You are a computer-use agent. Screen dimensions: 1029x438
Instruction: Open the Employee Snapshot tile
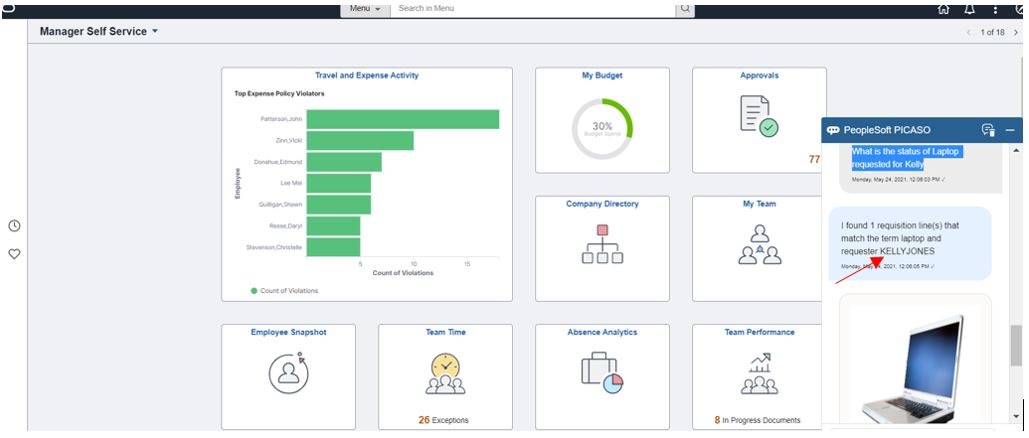click(x=288, y=377)
